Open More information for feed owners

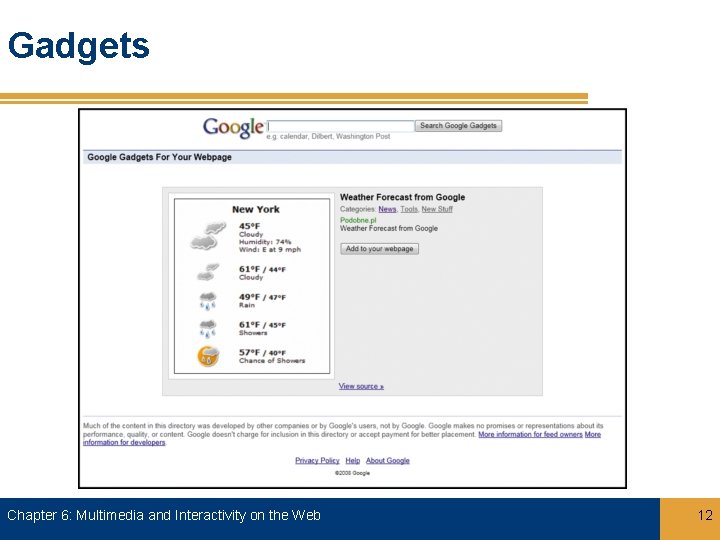(x=530, y=434)
